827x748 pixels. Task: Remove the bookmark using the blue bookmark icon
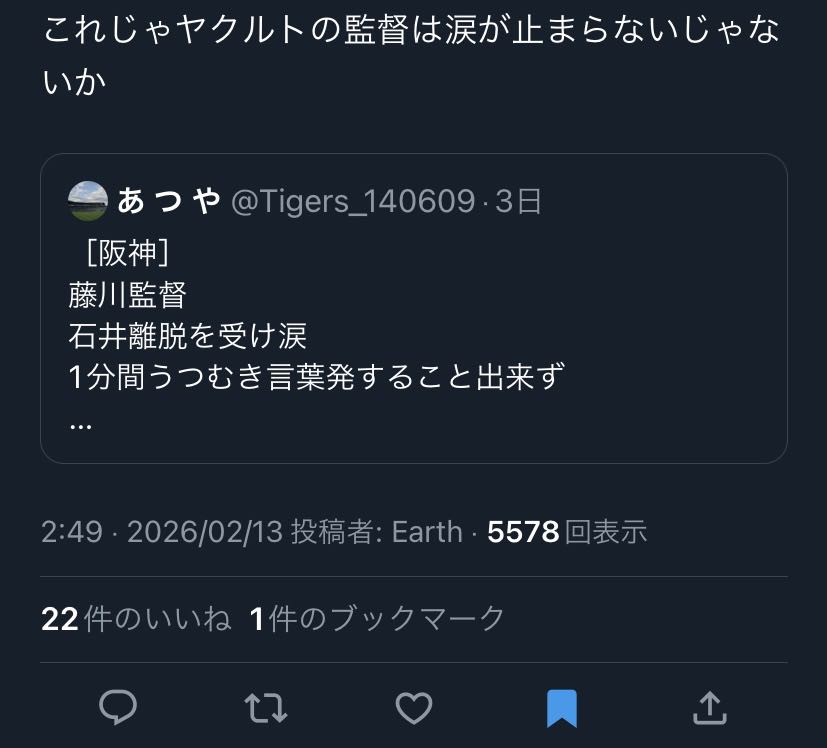[x=562, y=708]
